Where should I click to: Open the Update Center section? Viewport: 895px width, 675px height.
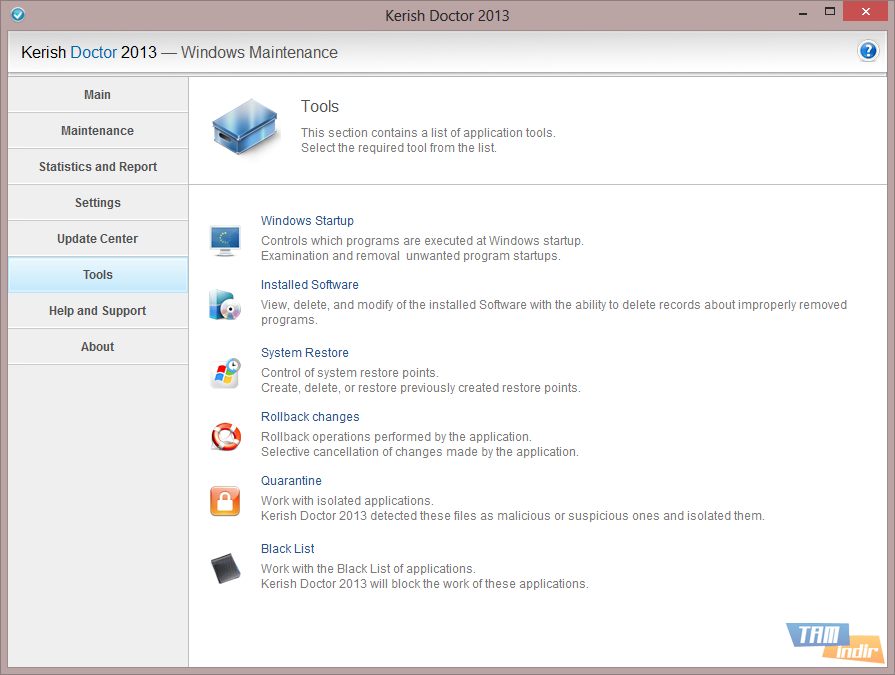point(98,239)
